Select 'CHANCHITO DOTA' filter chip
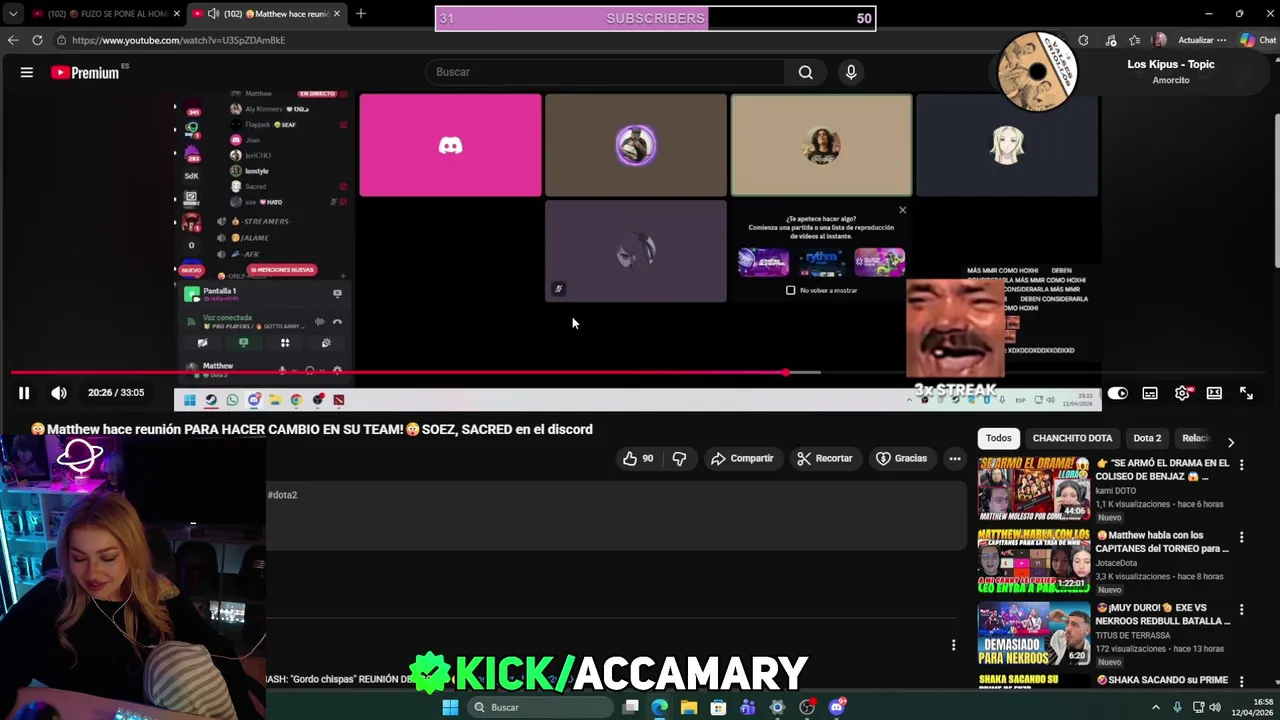The width and height of the screenshot is (1280, 720). click(1072, 438)
